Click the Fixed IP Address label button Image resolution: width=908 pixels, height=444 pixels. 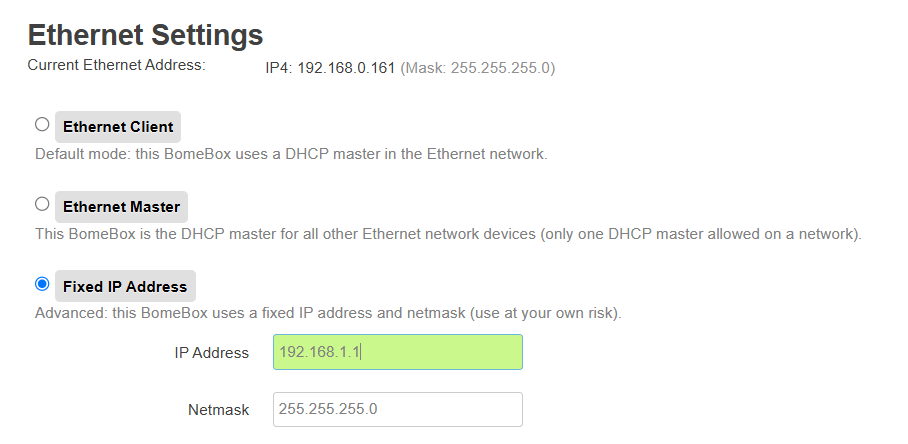(x=125, y=287)
